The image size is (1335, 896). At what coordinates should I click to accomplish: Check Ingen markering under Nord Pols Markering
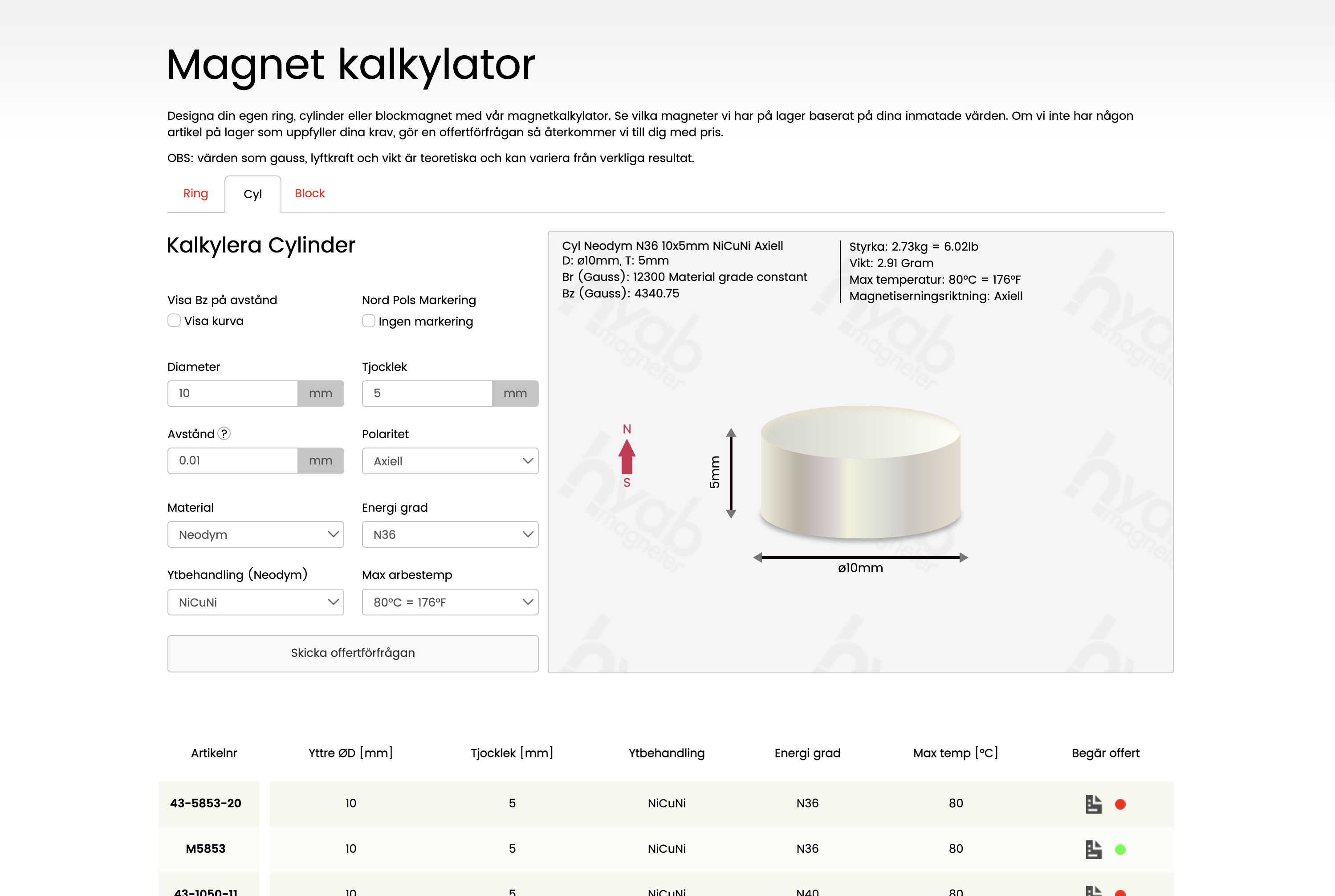click(x=368, y=321)
